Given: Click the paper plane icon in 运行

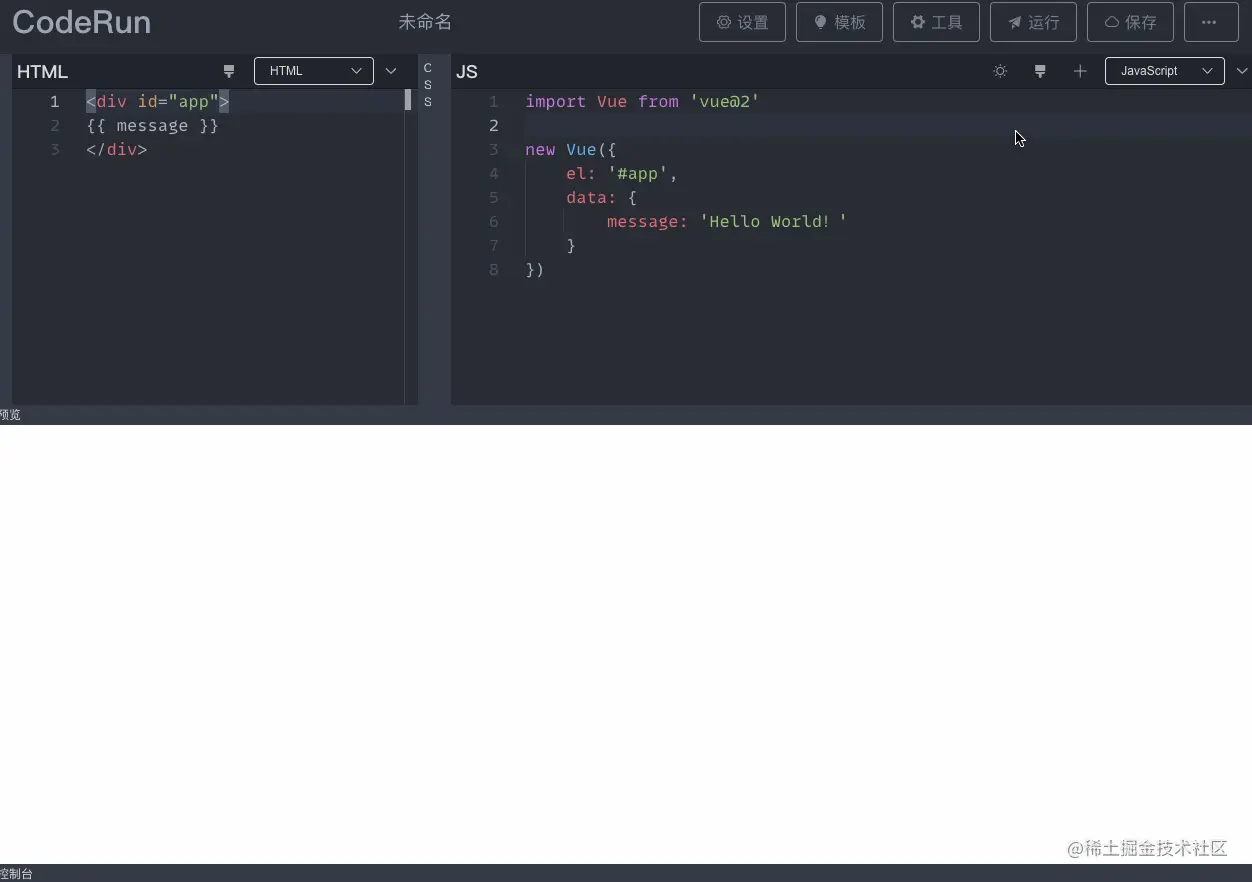Looking at the screenshot, I should (1015, 22).
